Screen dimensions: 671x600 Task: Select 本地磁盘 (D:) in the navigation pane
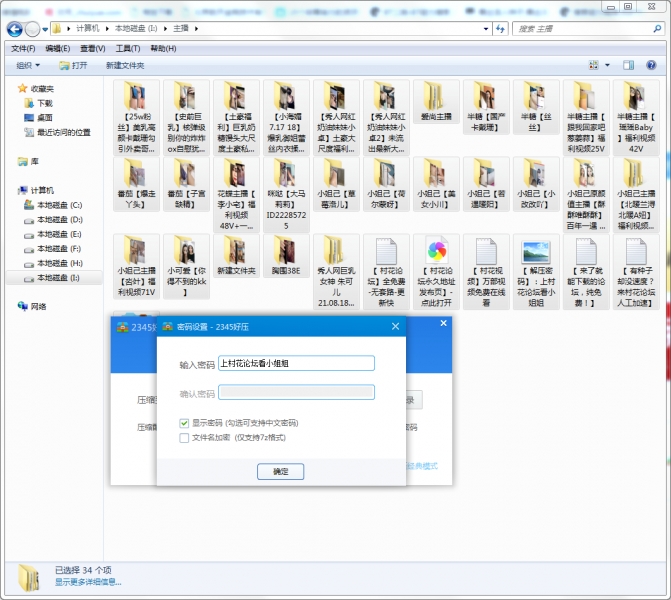60,219
